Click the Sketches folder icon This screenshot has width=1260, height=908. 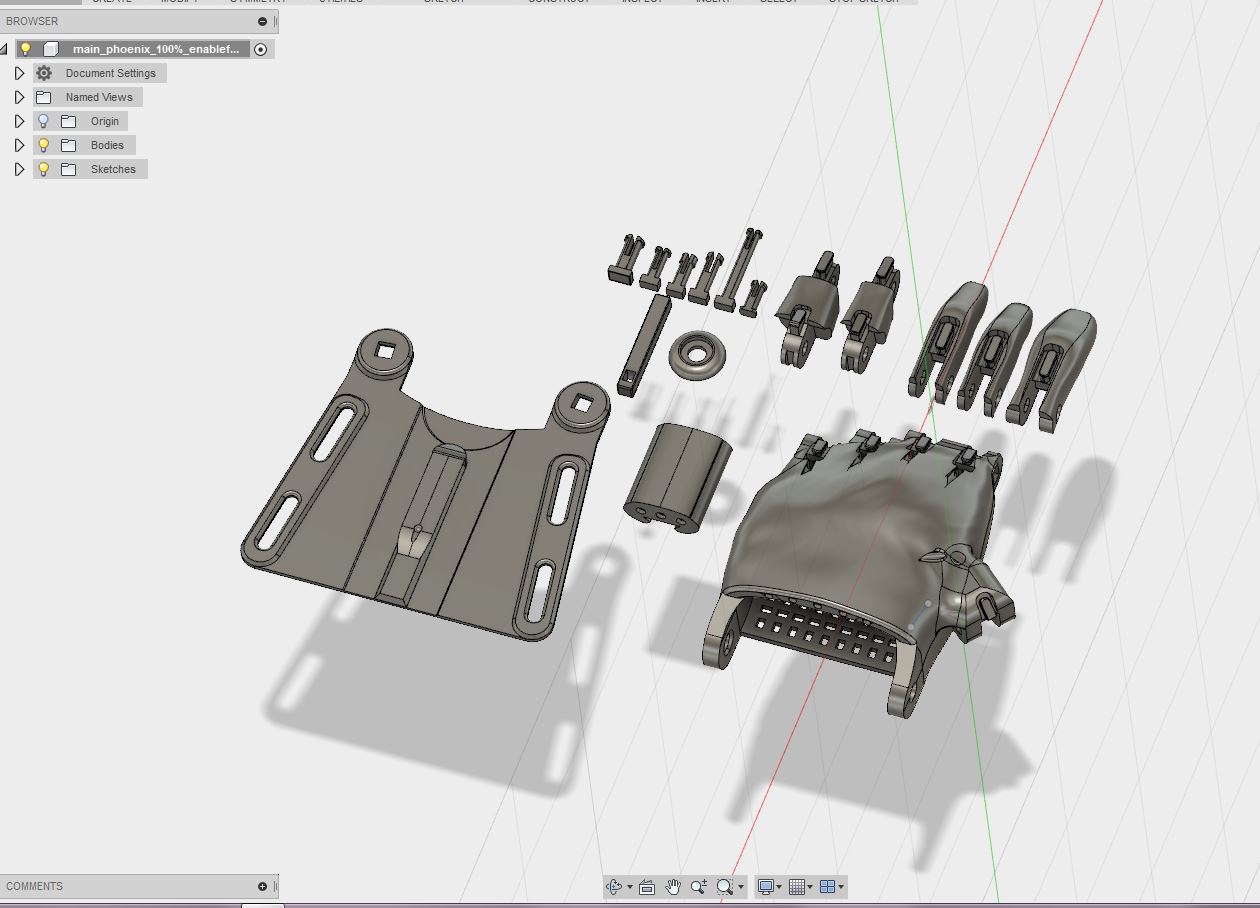pos(69,169)
